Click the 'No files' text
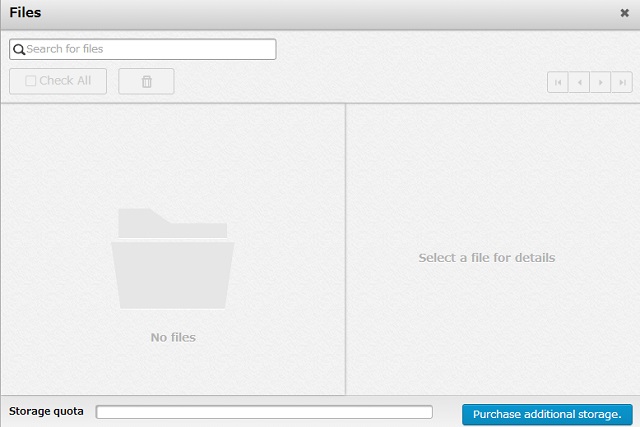 (173, 337)
